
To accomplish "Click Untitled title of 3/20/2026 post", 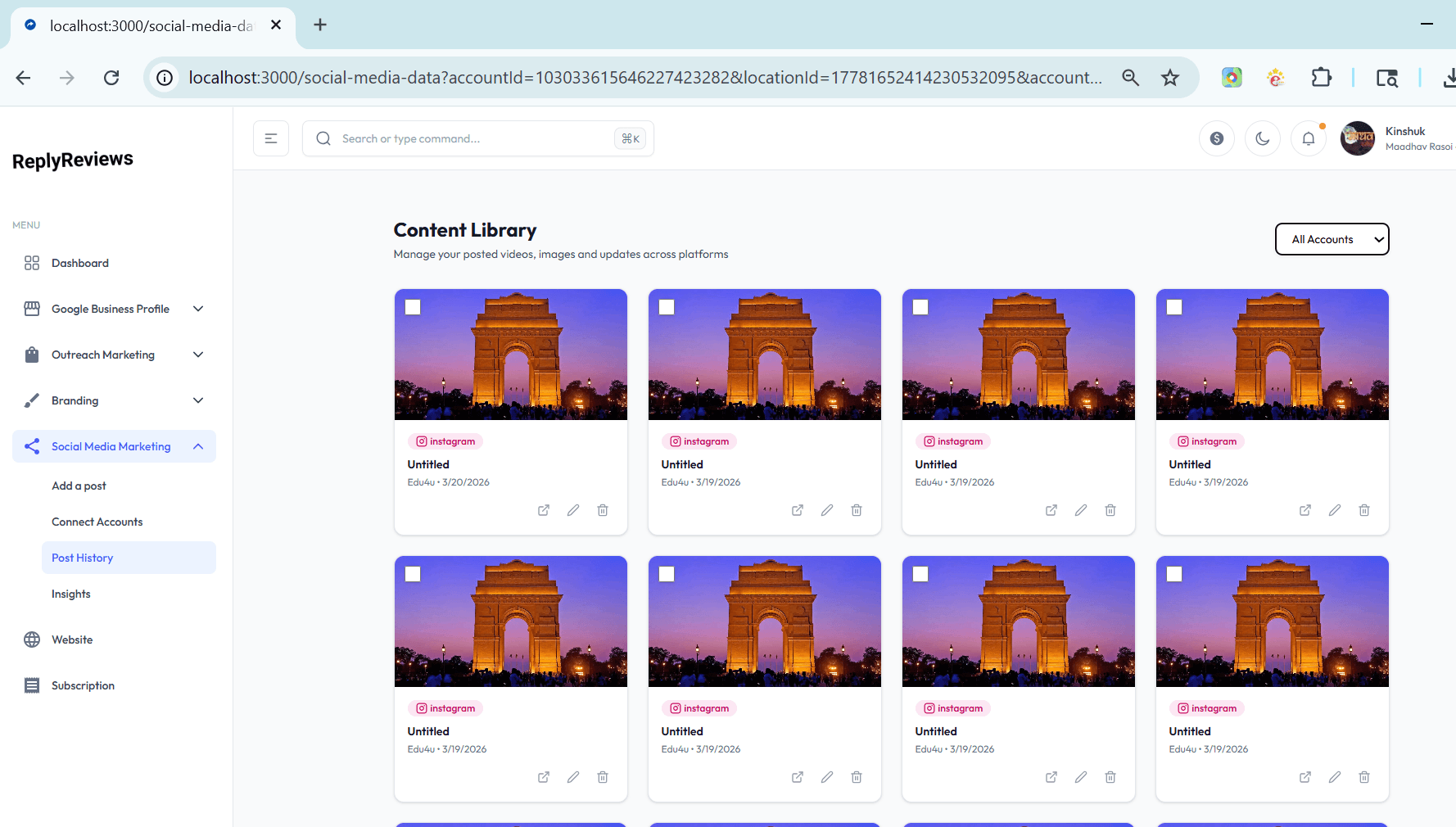I will (428, 464).
